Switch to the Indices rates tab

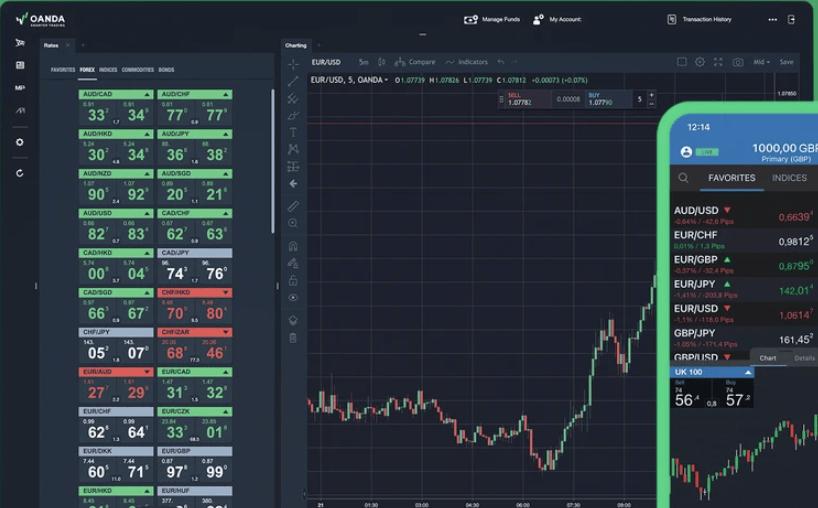(108, 70)
